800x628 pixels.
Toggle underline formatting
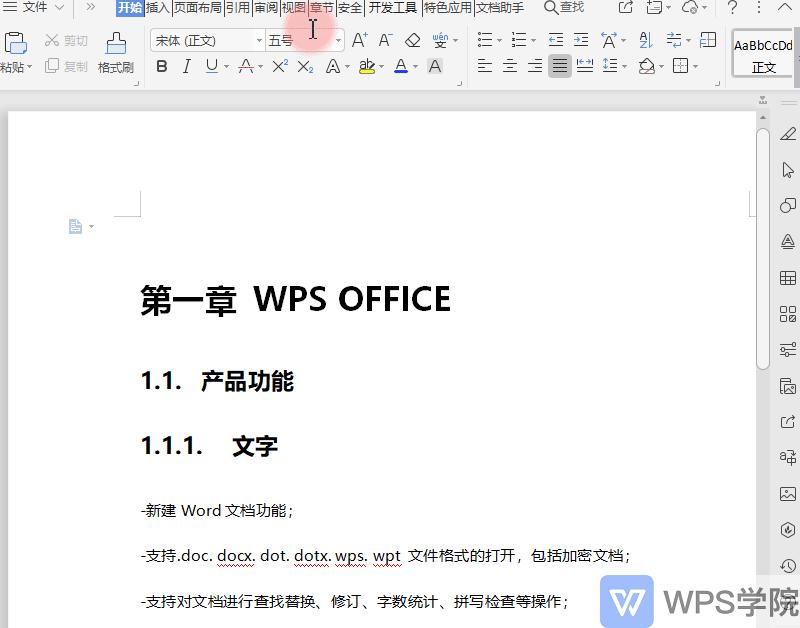[x=210, y=65]
